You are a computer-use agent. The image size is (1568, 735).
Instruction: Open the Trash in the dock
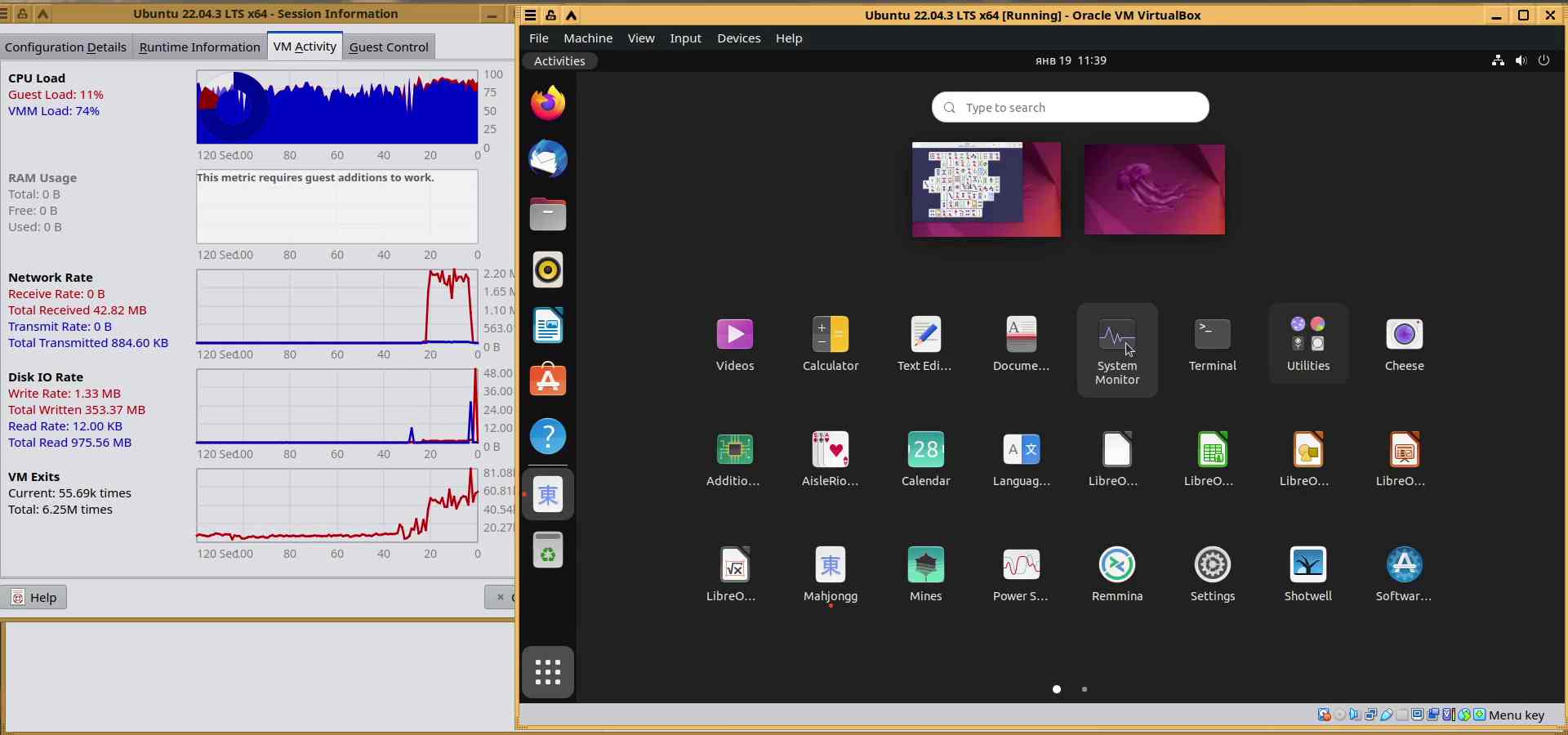tap(548, 550)
